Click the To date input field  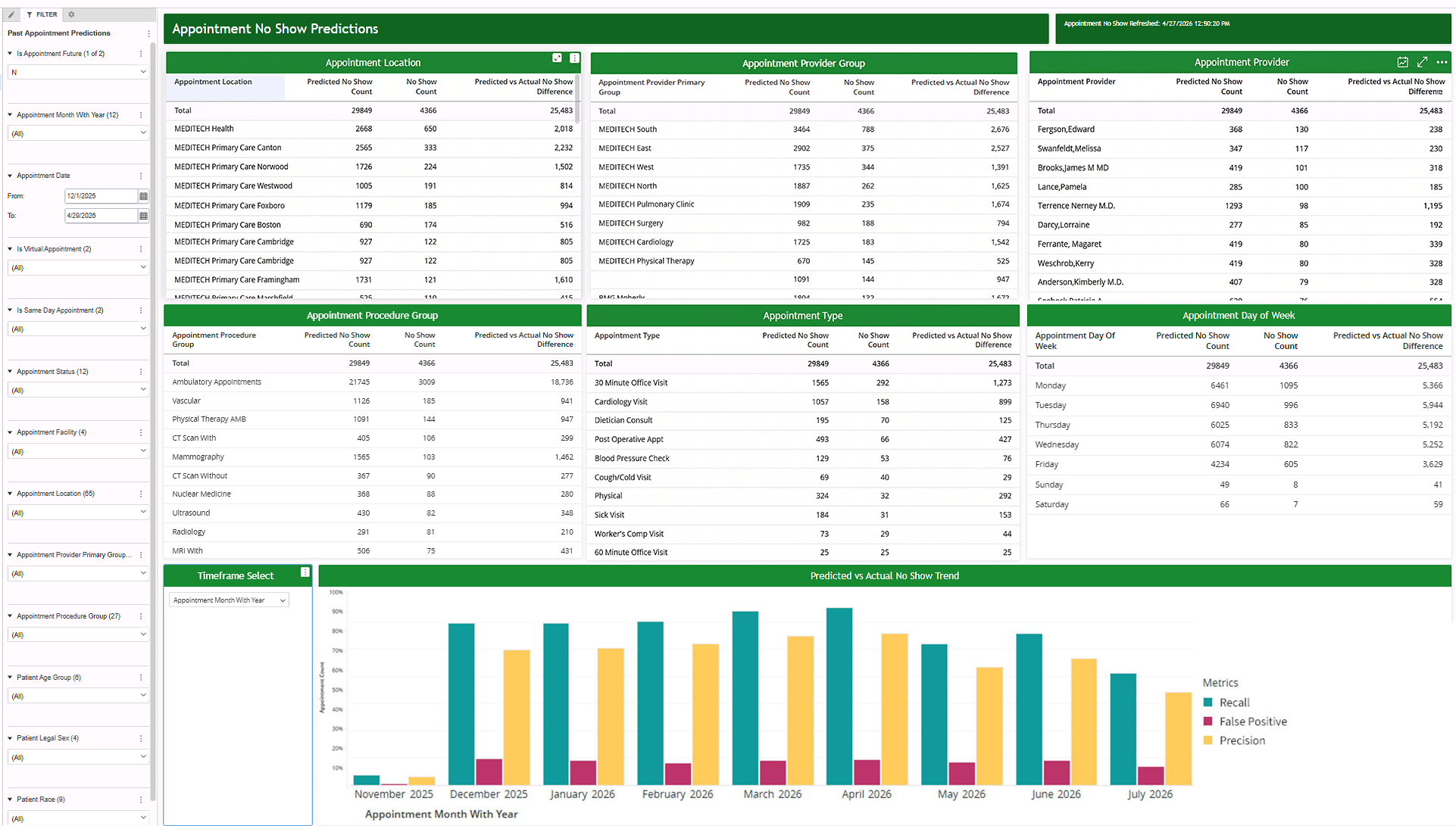click(101, 216)
